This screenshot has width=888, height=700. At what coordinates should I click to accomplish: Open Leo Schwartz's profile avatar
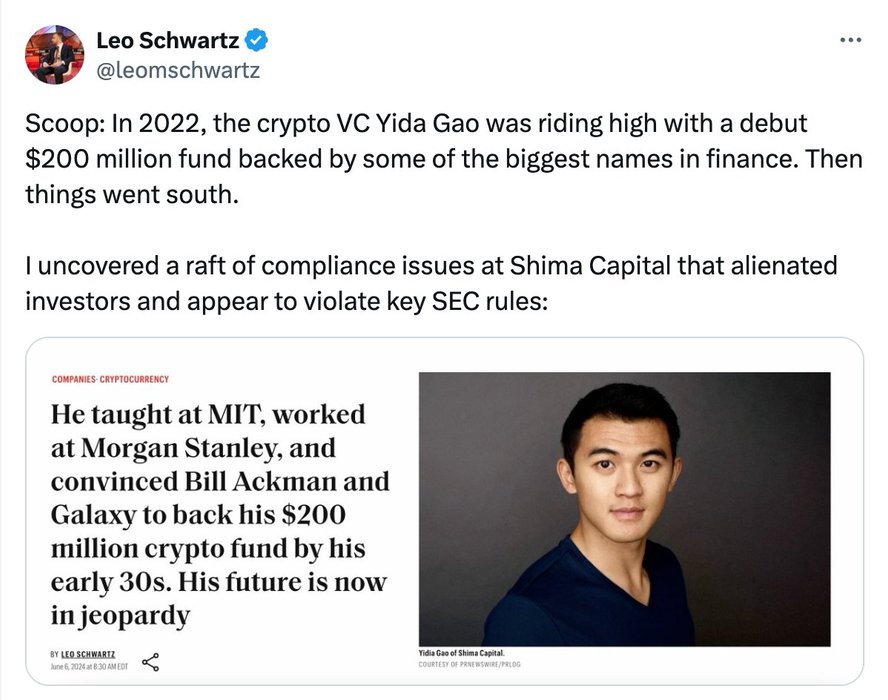[x=54, y=54]
